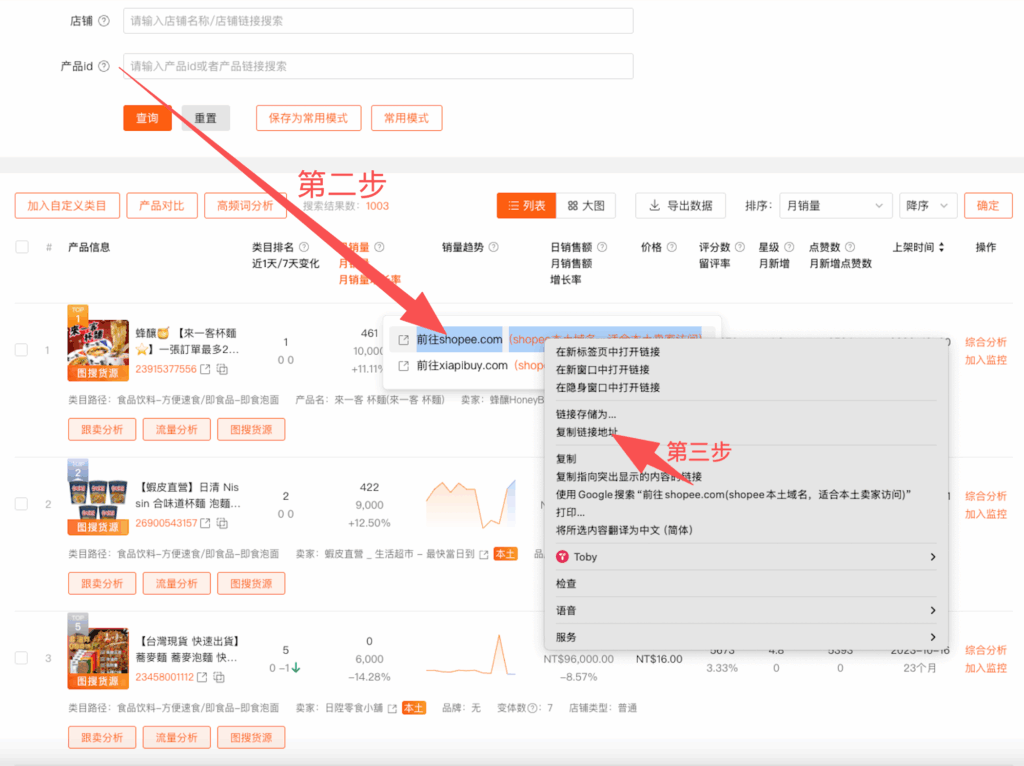Choose 复制链接地址 from the context menu
The width and height of the screenshot is (1024, 766).
587,432
